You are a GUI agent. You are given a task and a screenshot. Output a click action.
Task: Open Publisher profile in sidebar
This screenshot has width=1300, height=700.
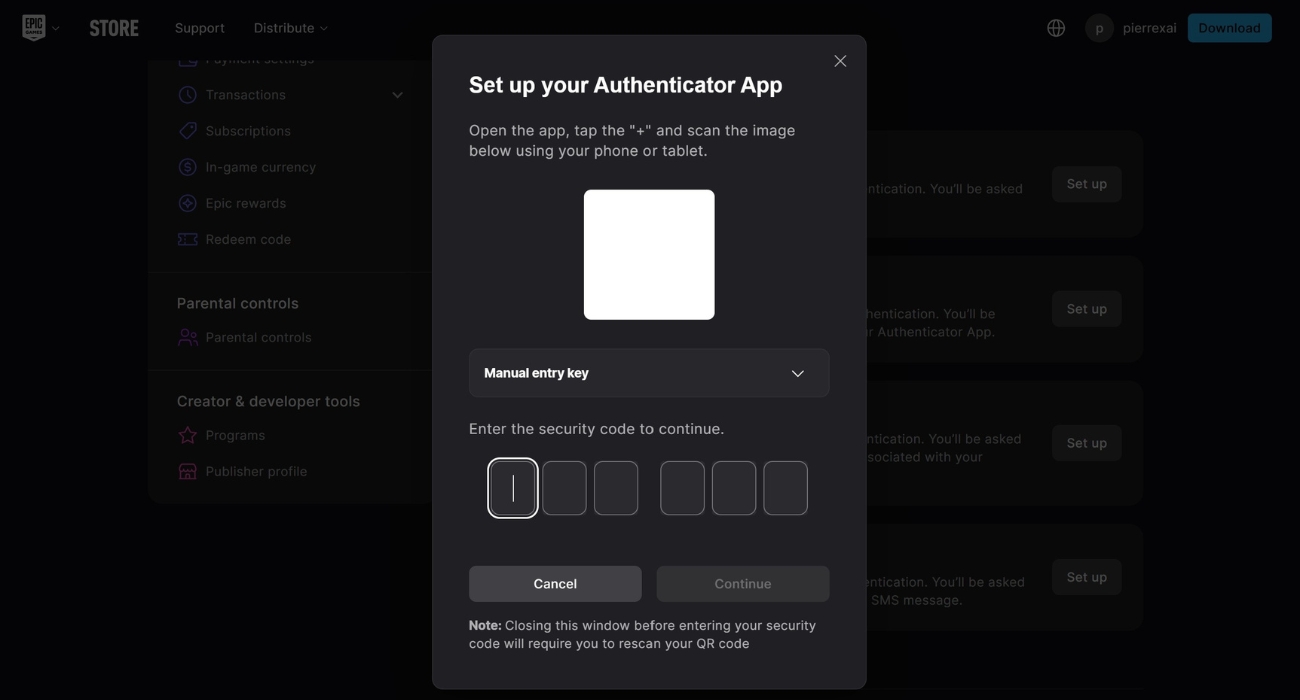256,471
